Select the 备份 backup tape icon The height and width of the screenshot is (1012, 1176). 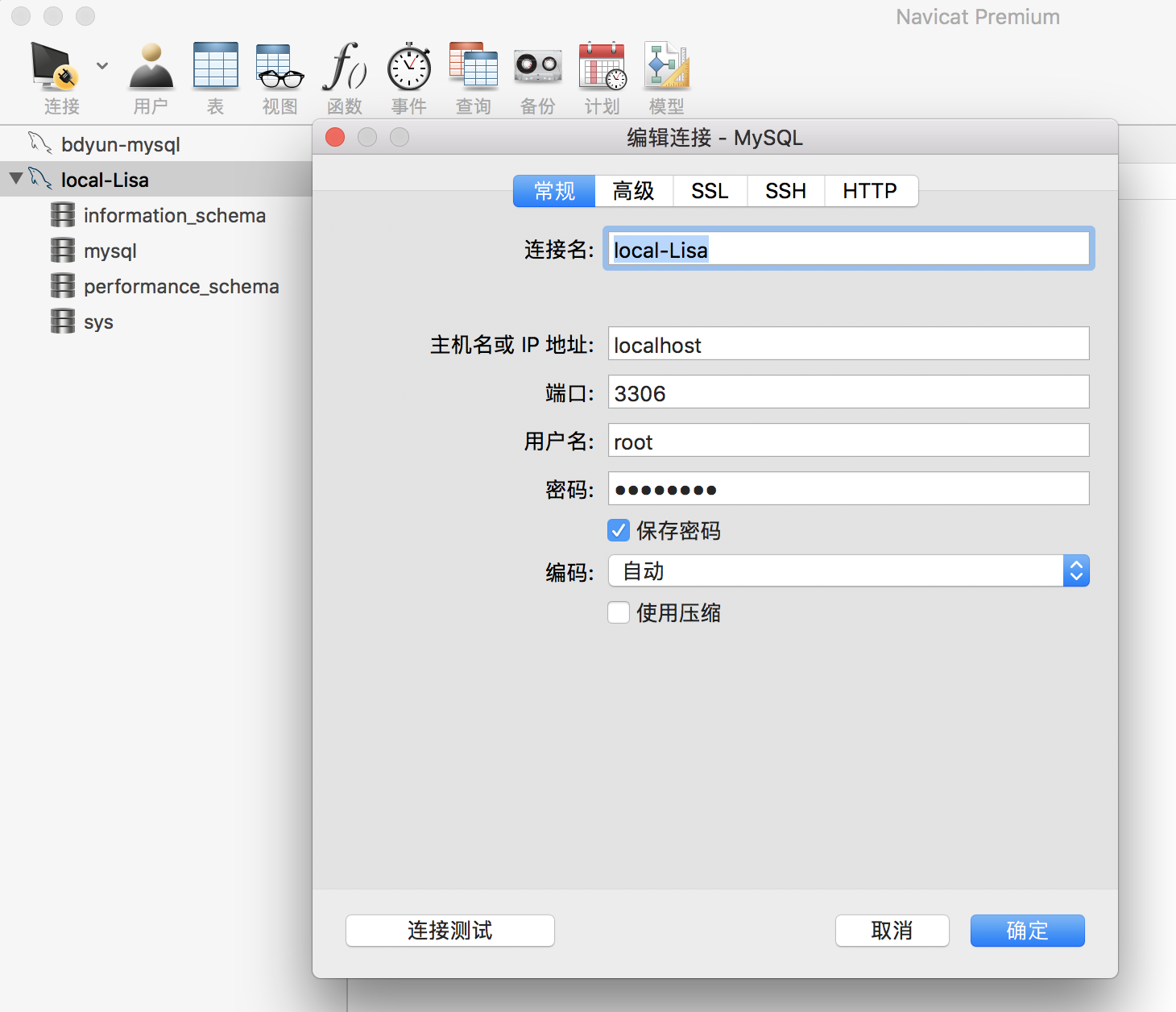point(538,65)
